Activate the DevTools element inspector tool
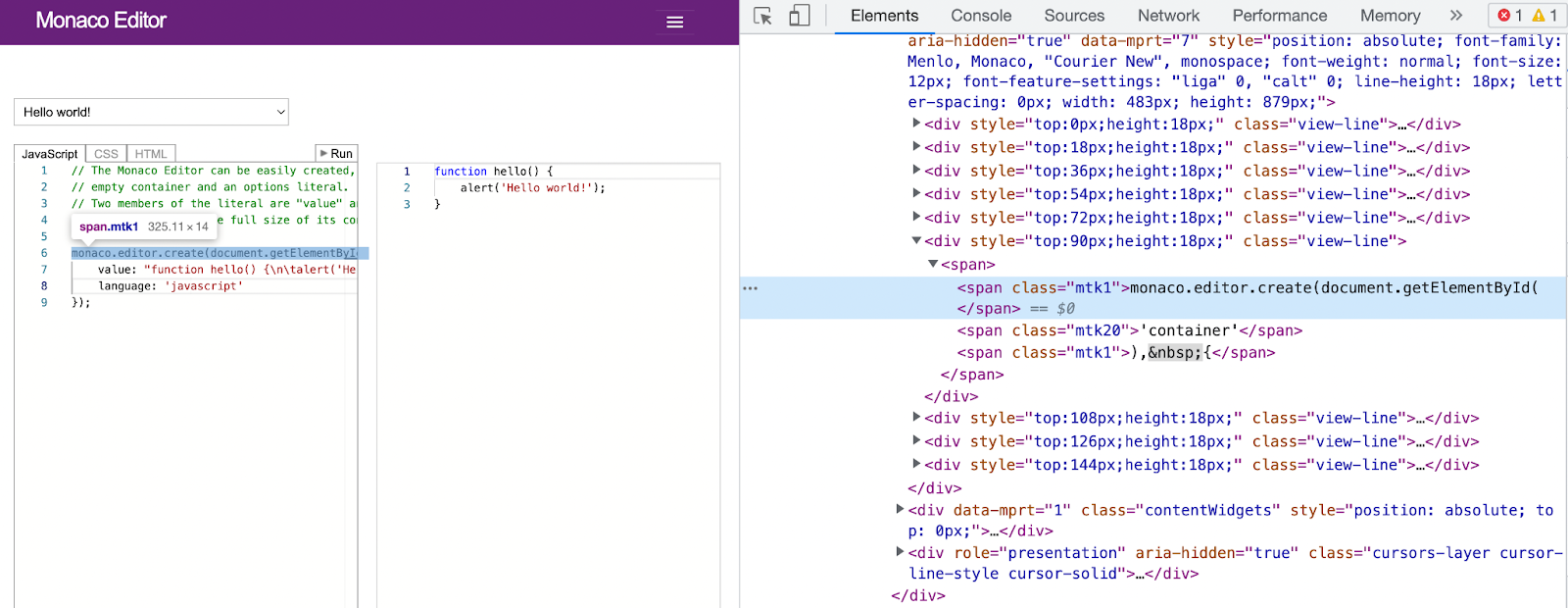The width and height of the screenshot is (1568, 608). (763, 16)
